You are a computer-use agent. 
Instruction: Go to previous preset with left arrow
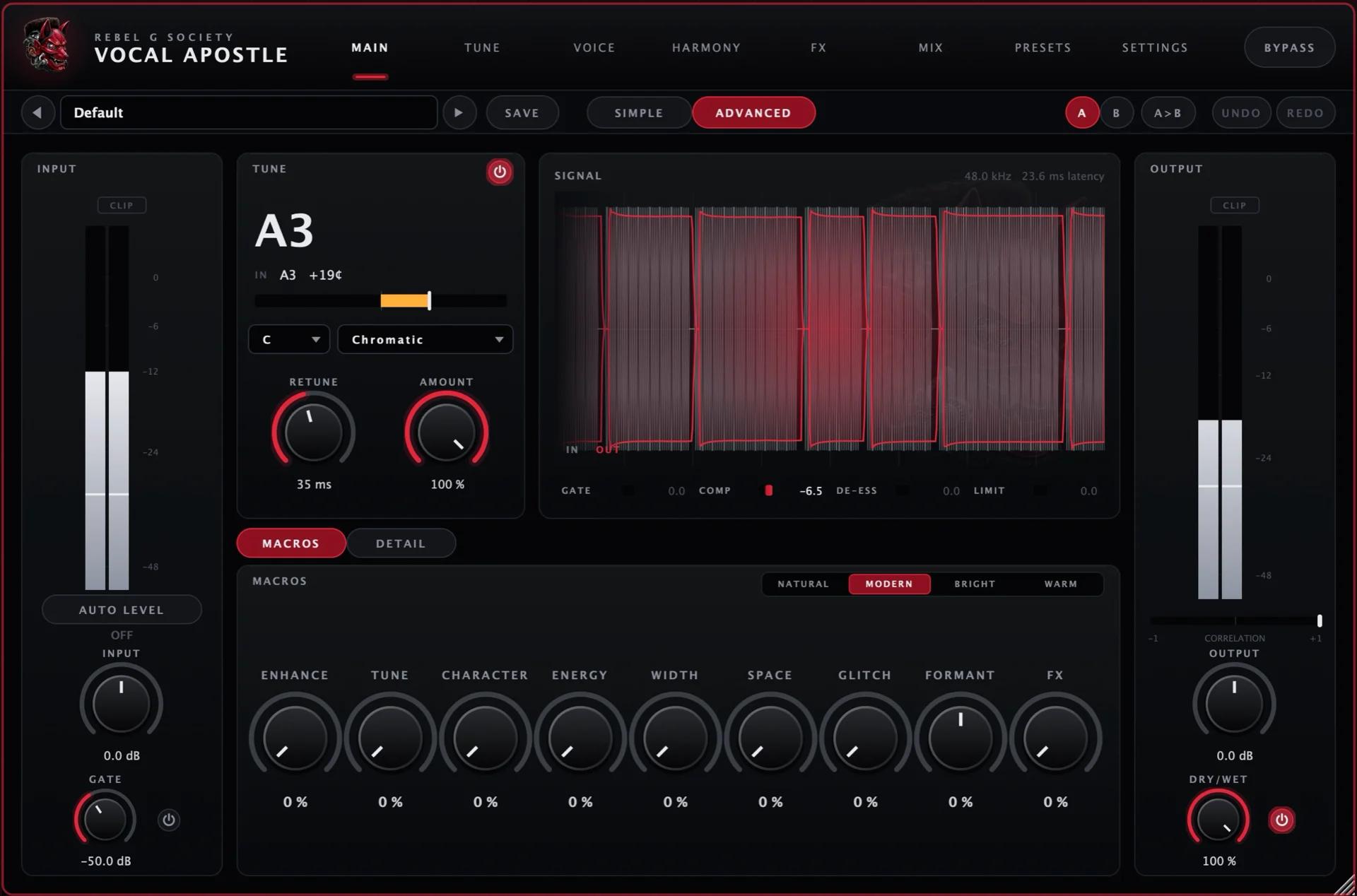[x=37, y=113]
